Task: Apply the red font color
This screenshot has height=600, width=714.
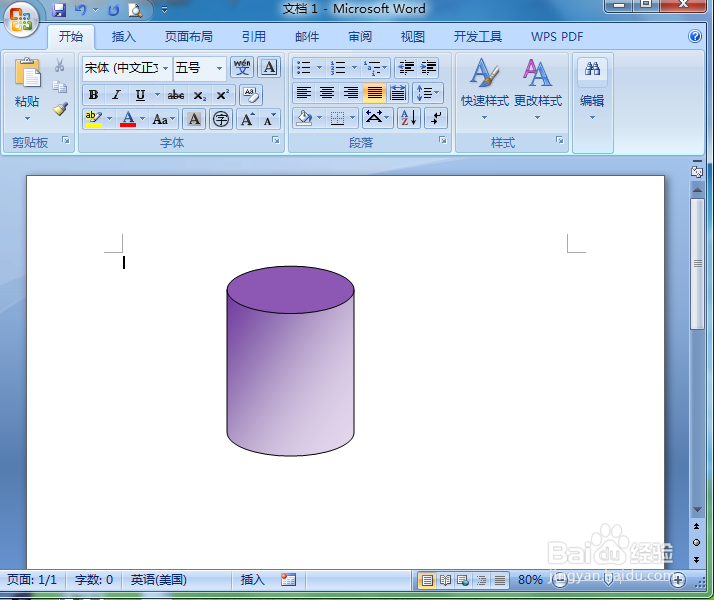Action: click(128, 119)
